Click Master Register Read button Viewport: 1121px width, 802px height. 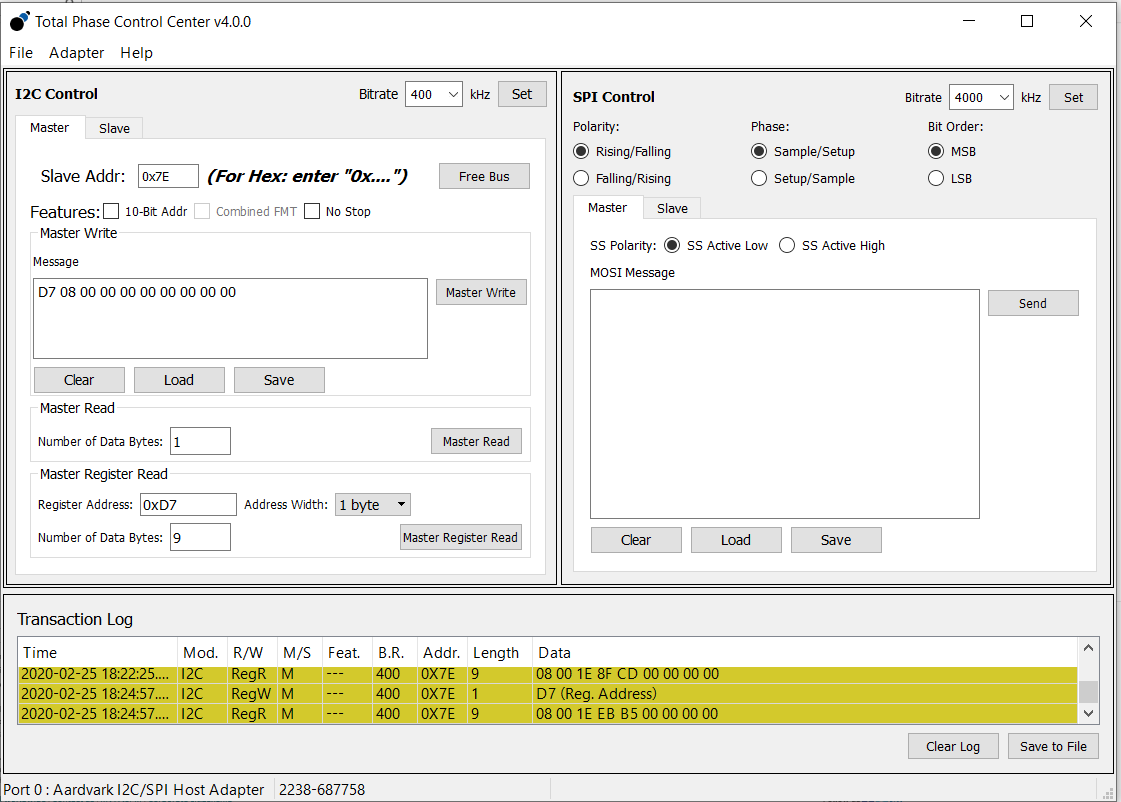click(460, 537)
